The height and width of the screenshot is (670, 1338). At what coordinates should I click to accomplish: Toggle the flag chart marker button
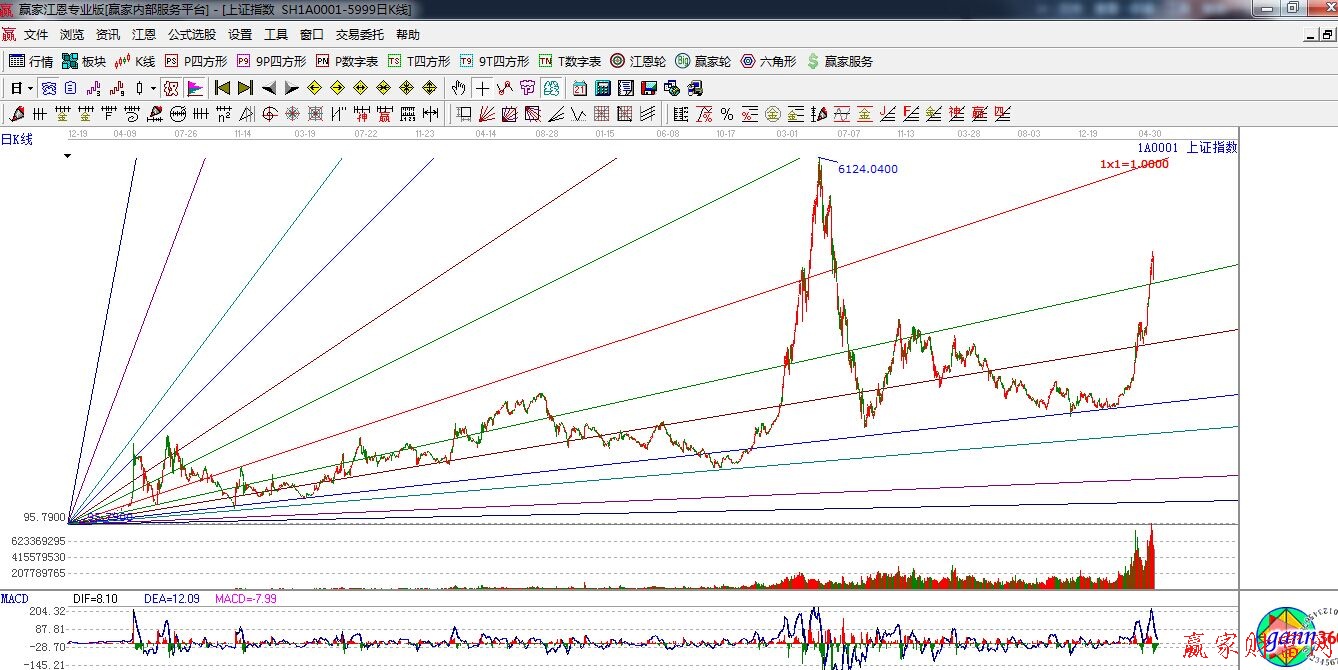point(194,88)
